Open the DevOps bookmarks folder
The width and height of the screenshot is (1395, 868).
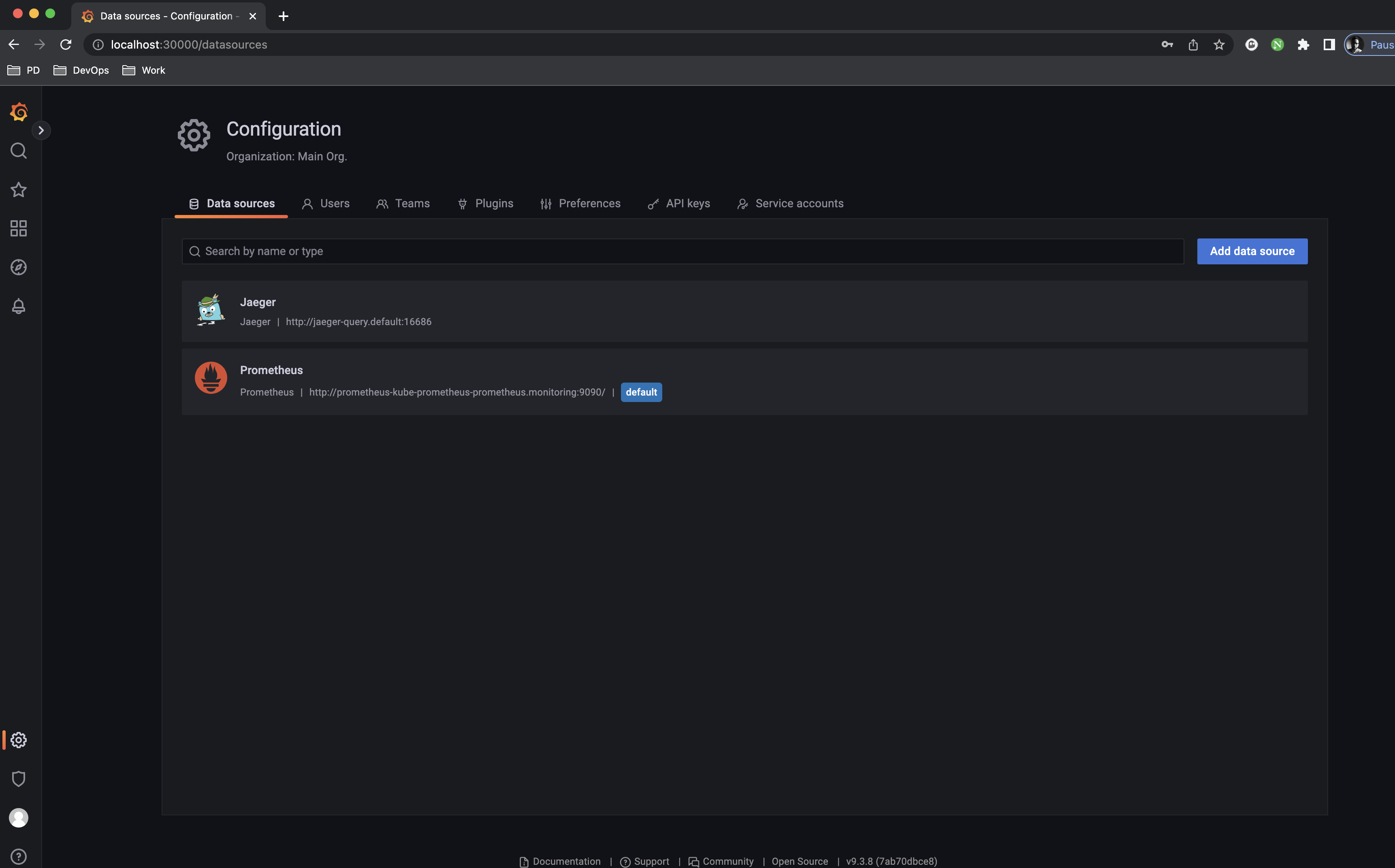81,70
